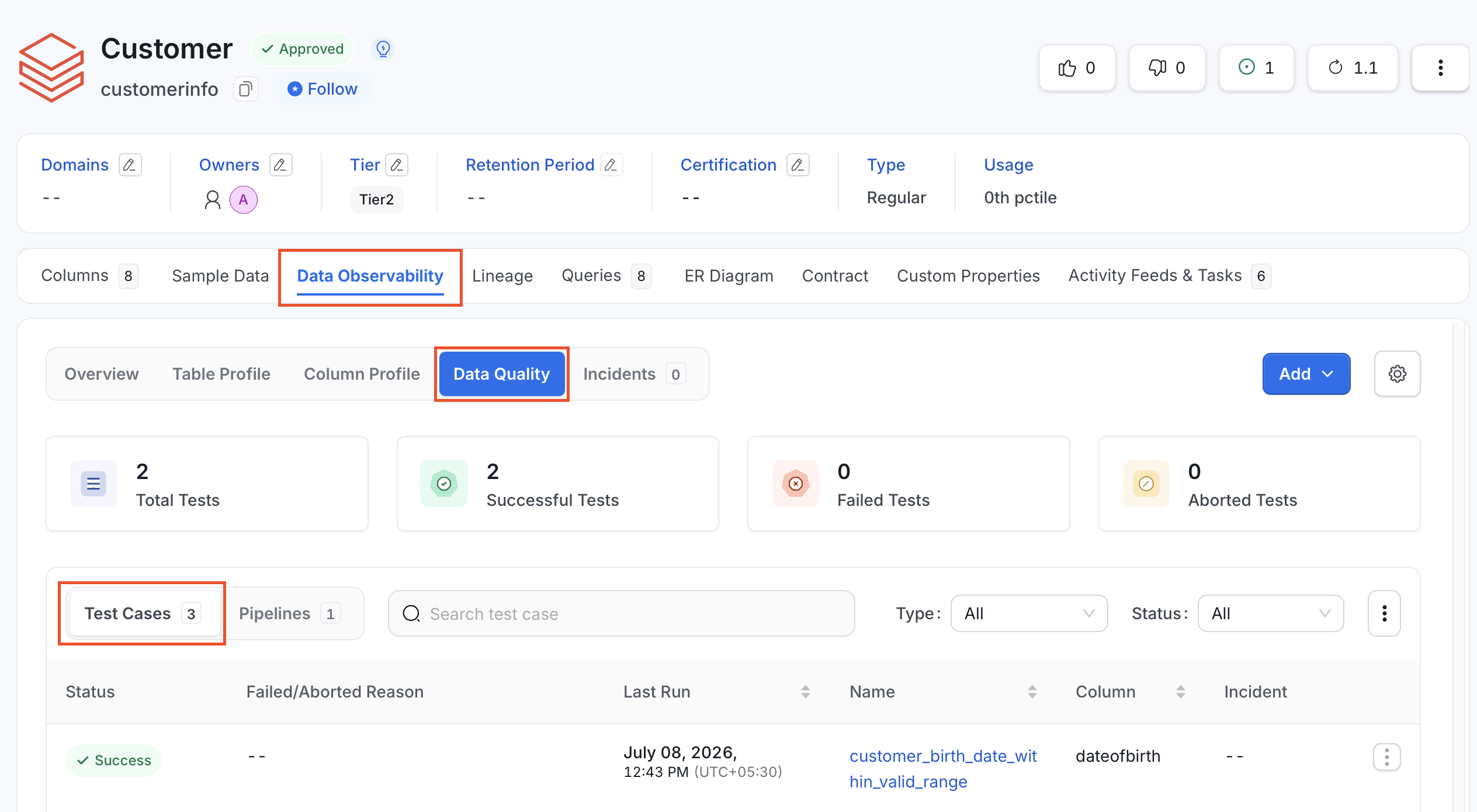Expand the Status filter dropdown

(x=1270, y=613)
